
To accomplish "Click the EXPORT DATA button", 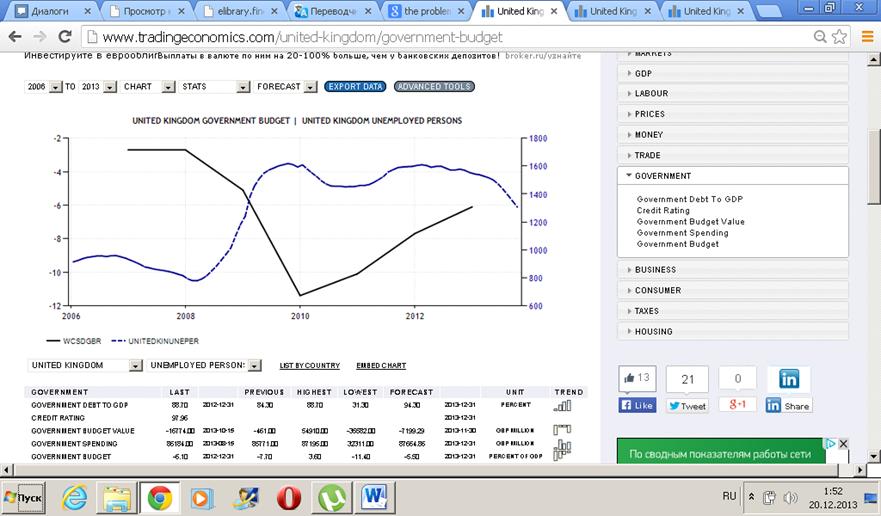I will tap(355, 87).
